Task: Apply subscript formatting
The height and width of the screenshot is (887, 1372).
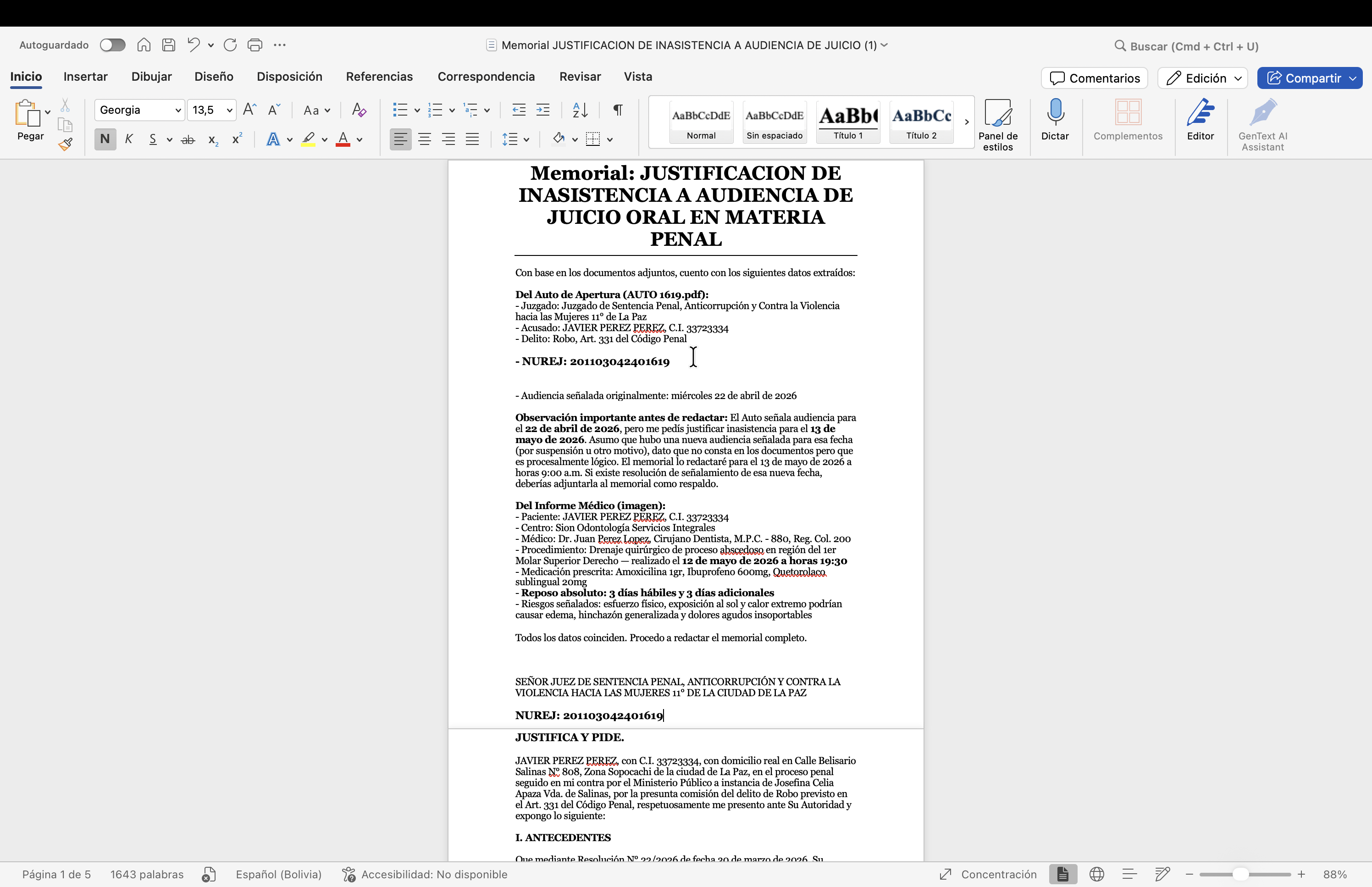Action: click(213, 139)
